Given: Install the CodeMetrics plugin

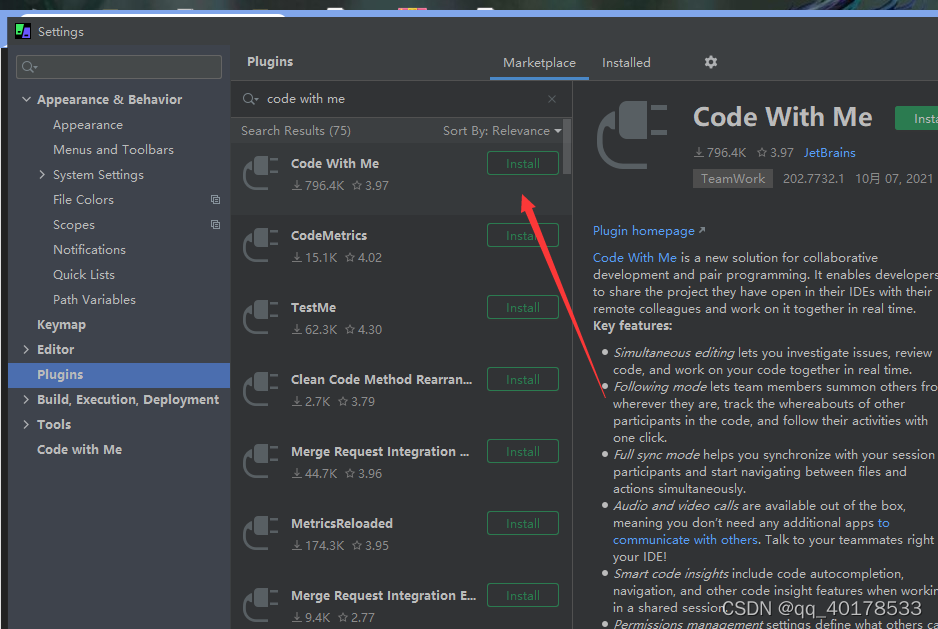Looking at the screenshot, I should [523, 235].
